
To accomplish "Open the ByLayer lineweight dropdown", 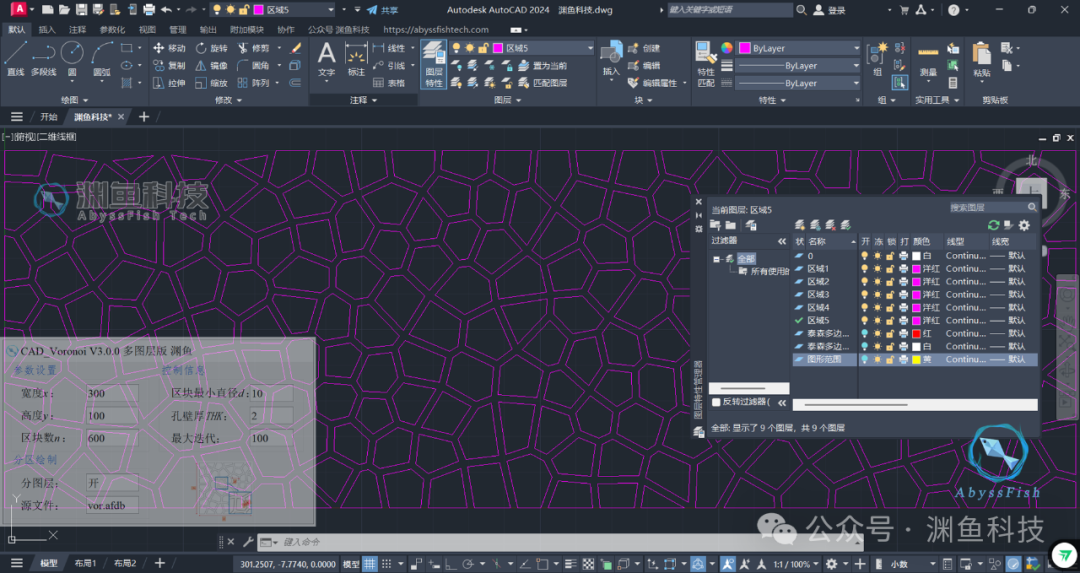I will click(857, 65).
